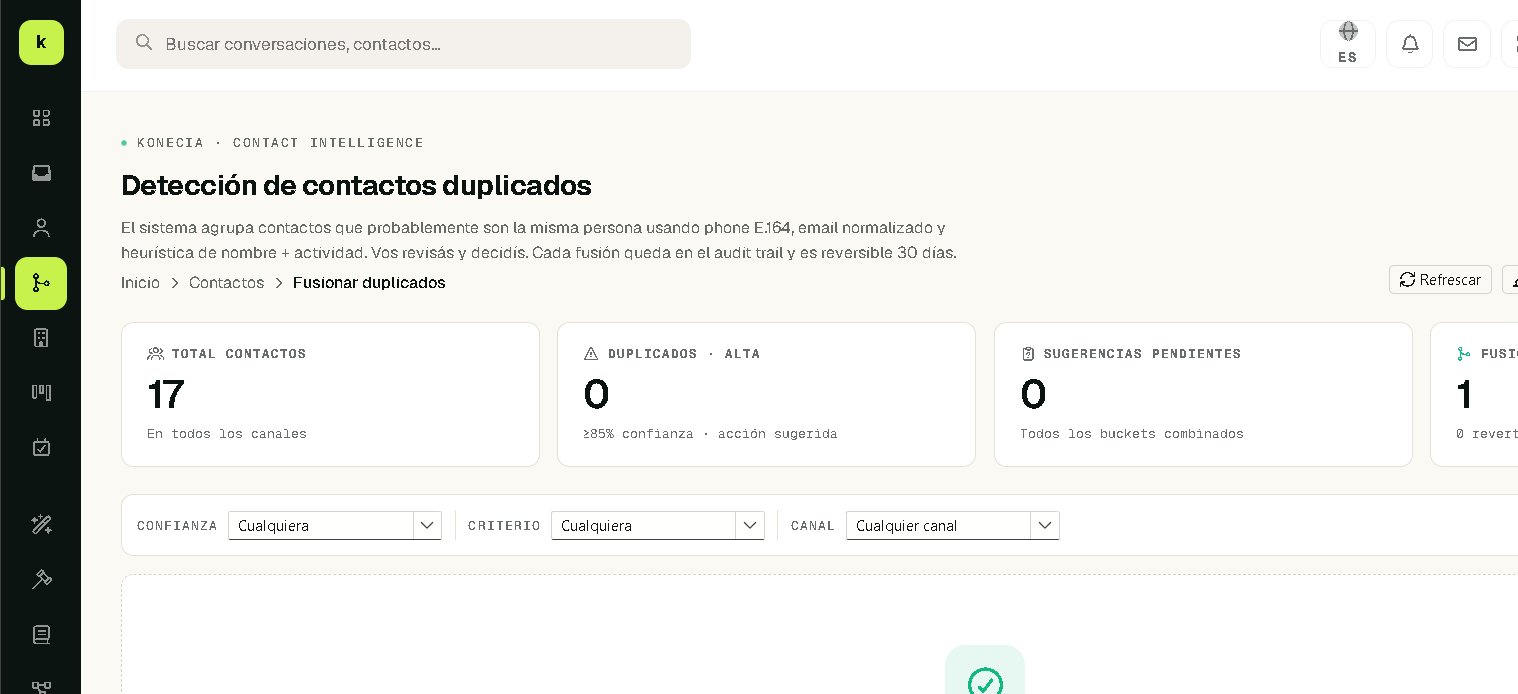Image resolution: width=1518 pixels, height=694 pixels.
Task: Open the mail envelope icon in header
Action: coord(1467,44)
